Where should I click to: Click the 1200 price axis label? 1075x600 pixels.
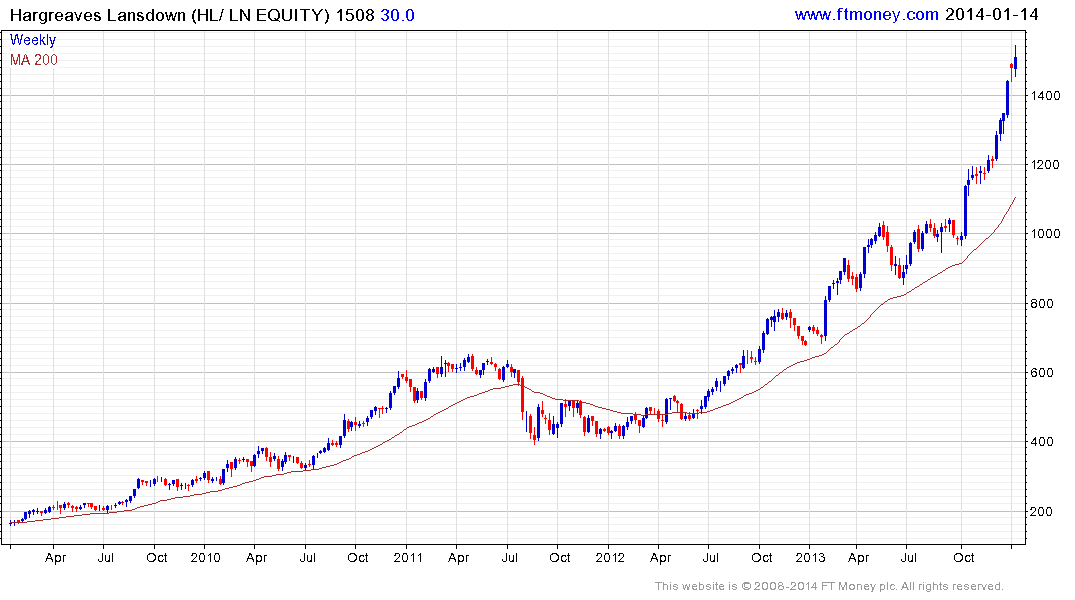coord(1046,165)
